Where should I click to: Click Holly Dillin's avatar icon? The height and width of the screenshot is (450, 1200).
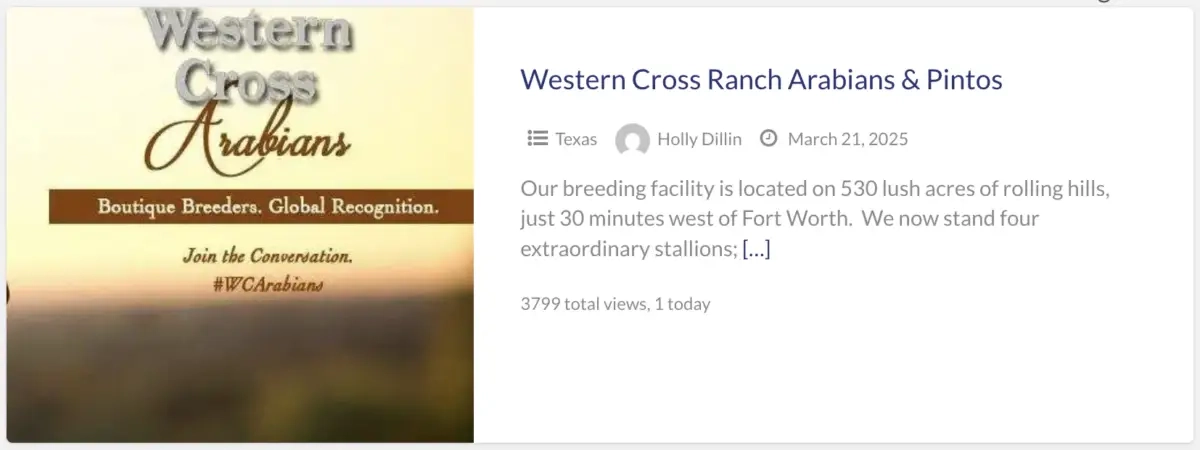632,140
